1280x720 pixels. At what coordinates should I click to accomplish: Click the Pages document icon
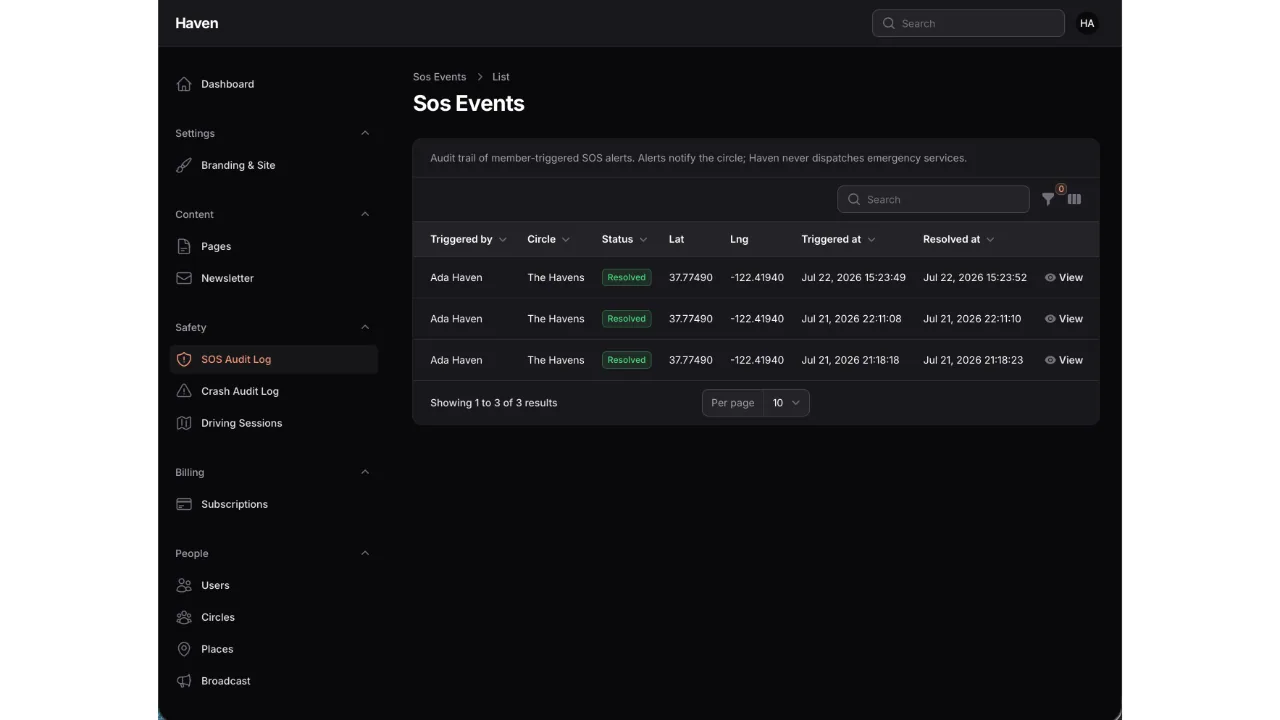pyautogui.click(x=184, y=246)
